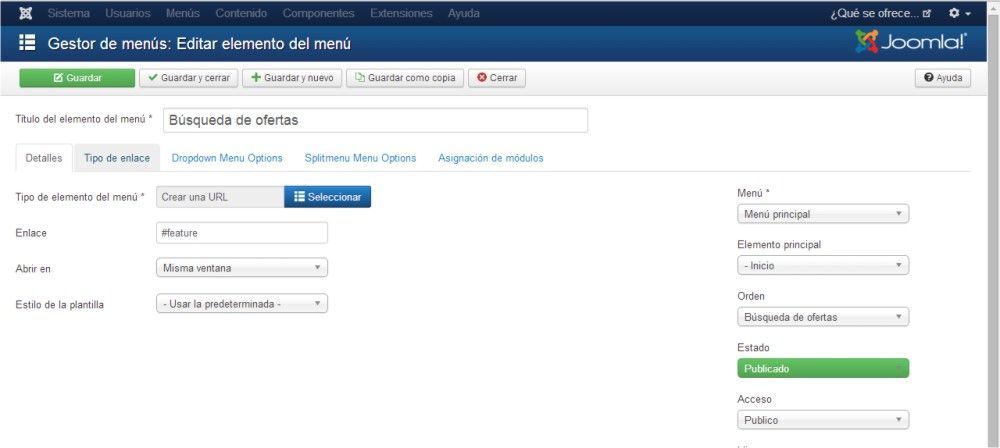The width and height of the screenshot is (1000, 448).
Task: Open the Menús menu
Action: click(182, 13)
